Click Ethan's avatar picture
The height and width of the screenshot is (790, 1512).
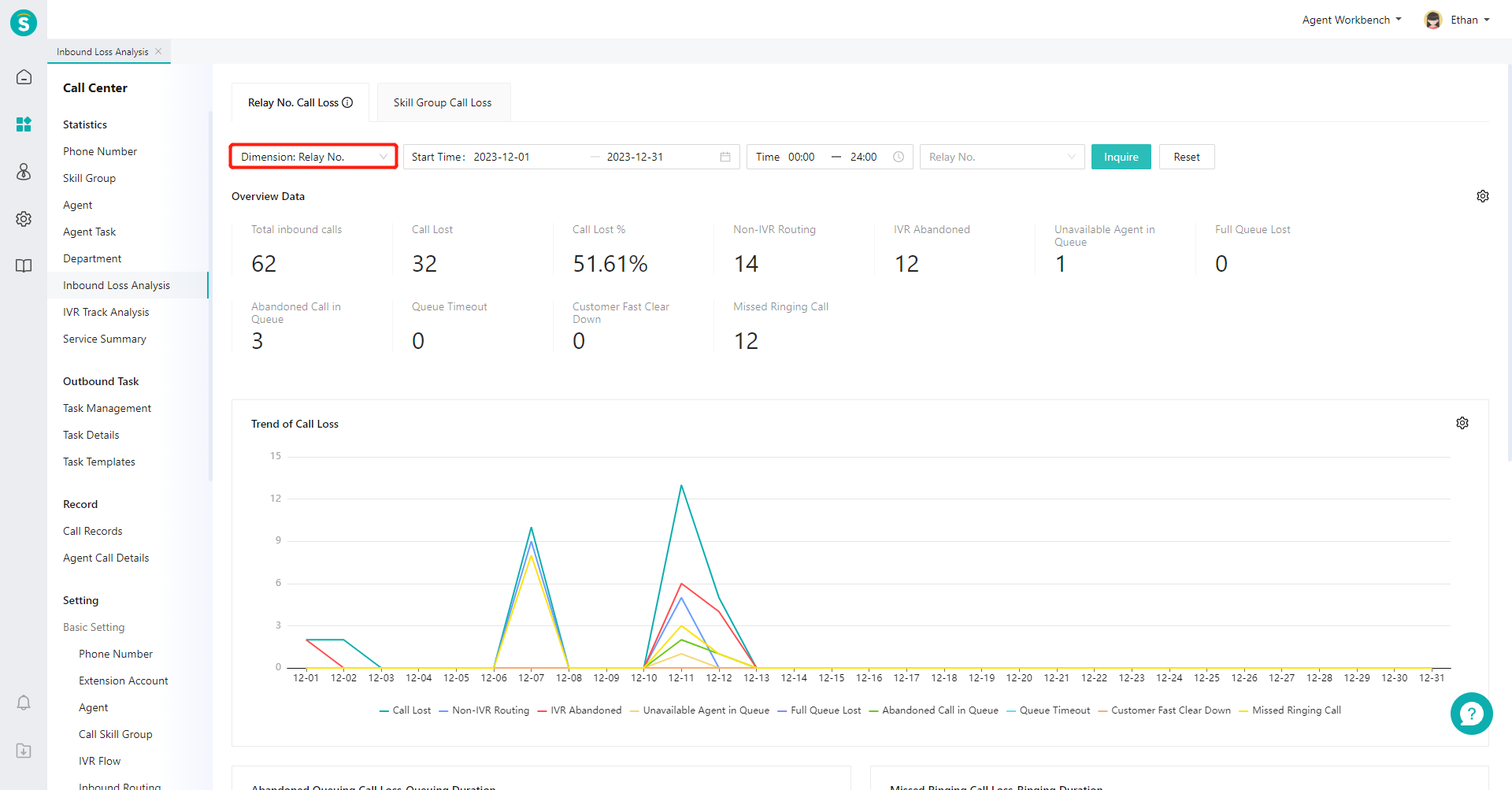(1433, 20)
